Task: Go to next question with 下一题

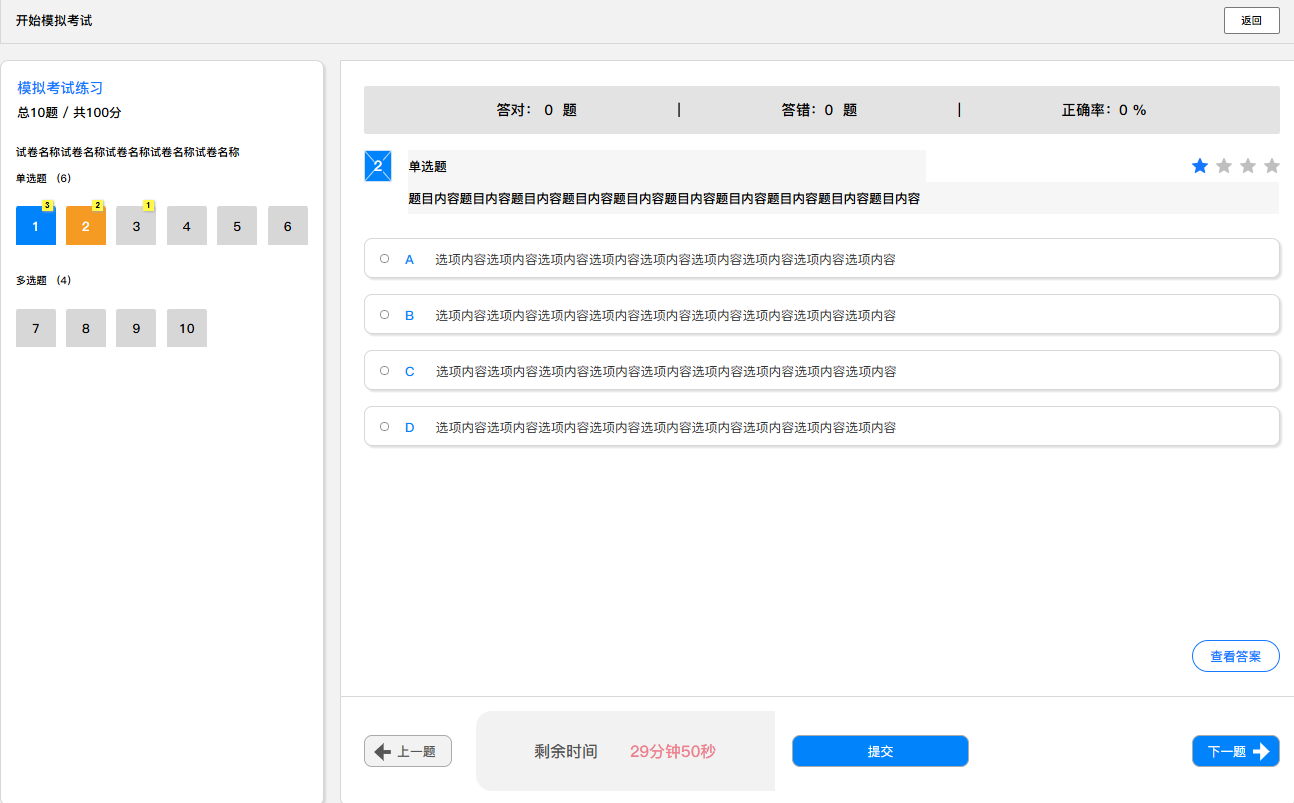Action: pos(1236,751)
